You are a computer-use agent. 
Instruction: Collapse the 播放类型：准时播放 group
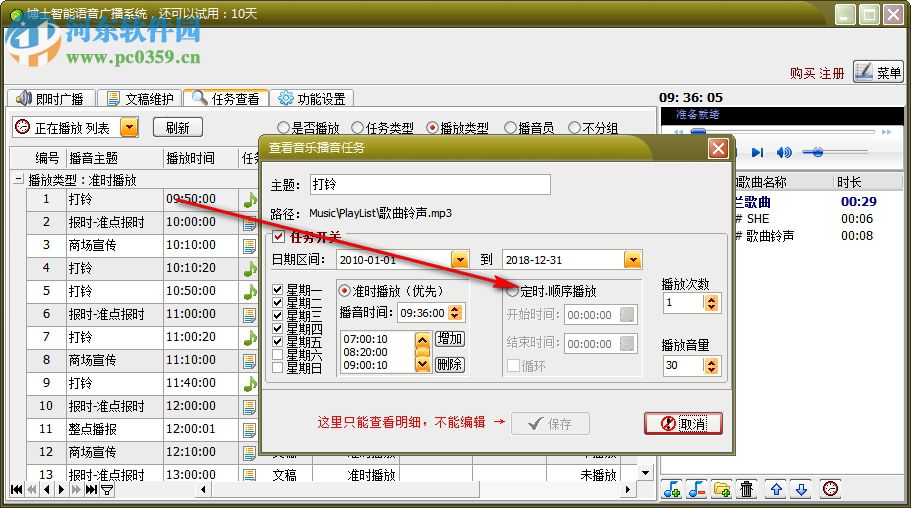[19, 180]
